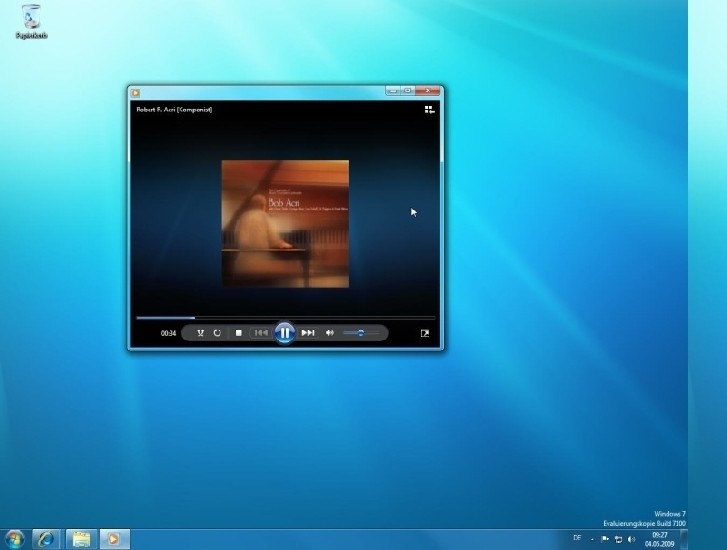Click the Windows Media Player title icon
Screen dimensions: 727x550
click(135, 93)
